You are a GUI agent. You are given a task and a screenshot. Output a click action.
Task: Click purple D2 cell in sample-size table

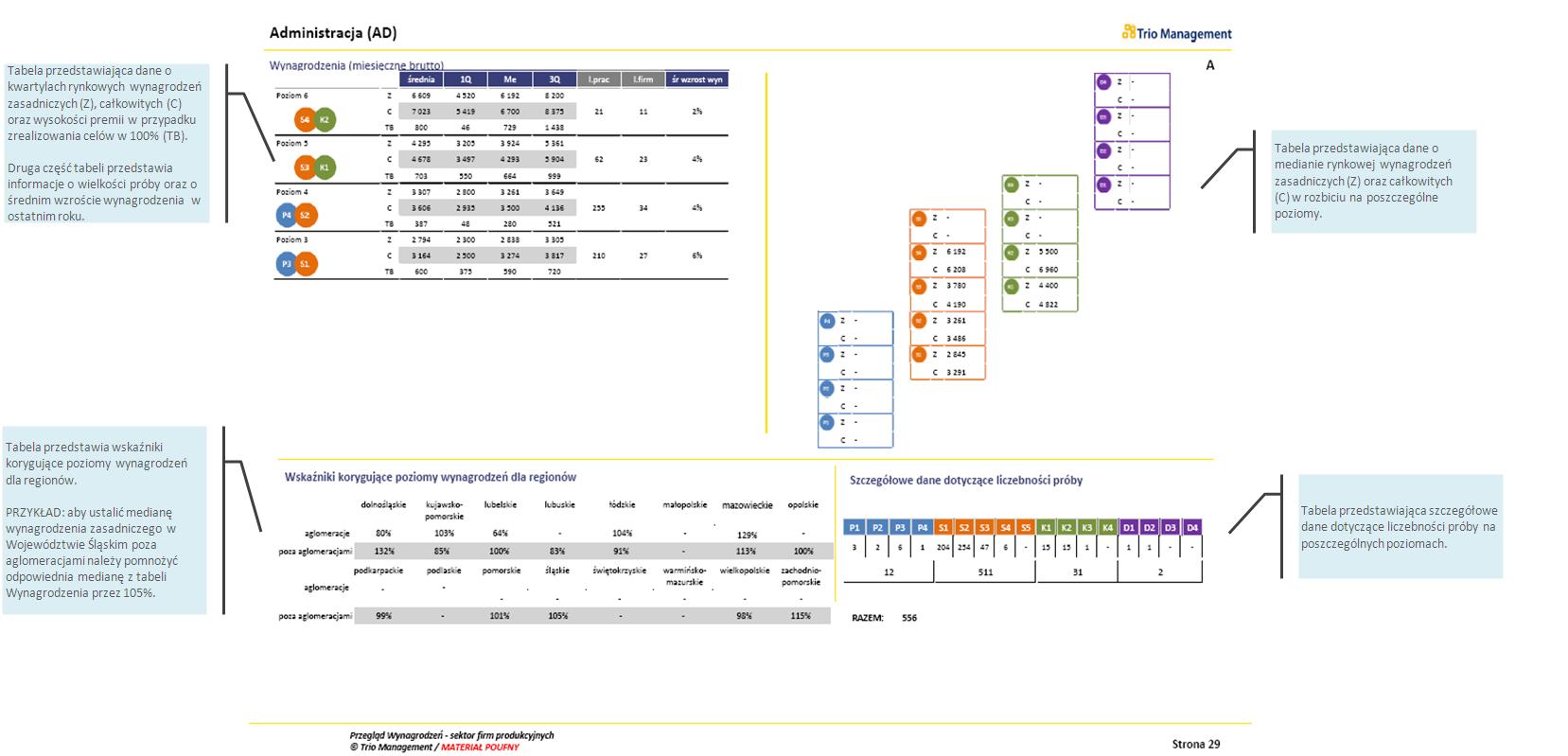point(1150,527)
